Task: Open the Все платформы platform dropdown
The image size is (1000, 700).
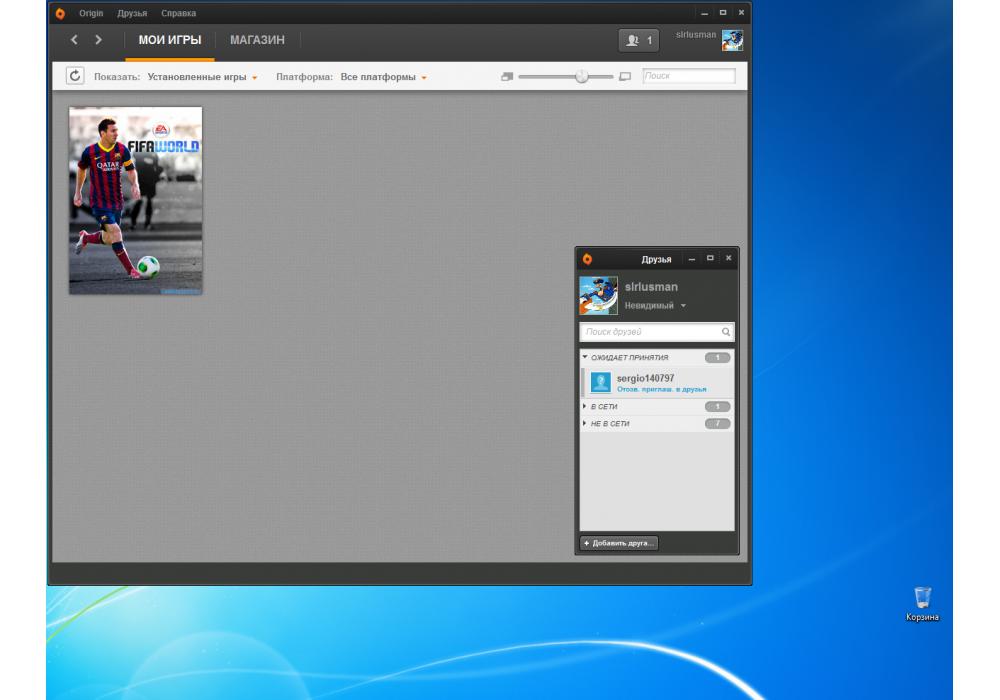Action: tap(383, 77)
